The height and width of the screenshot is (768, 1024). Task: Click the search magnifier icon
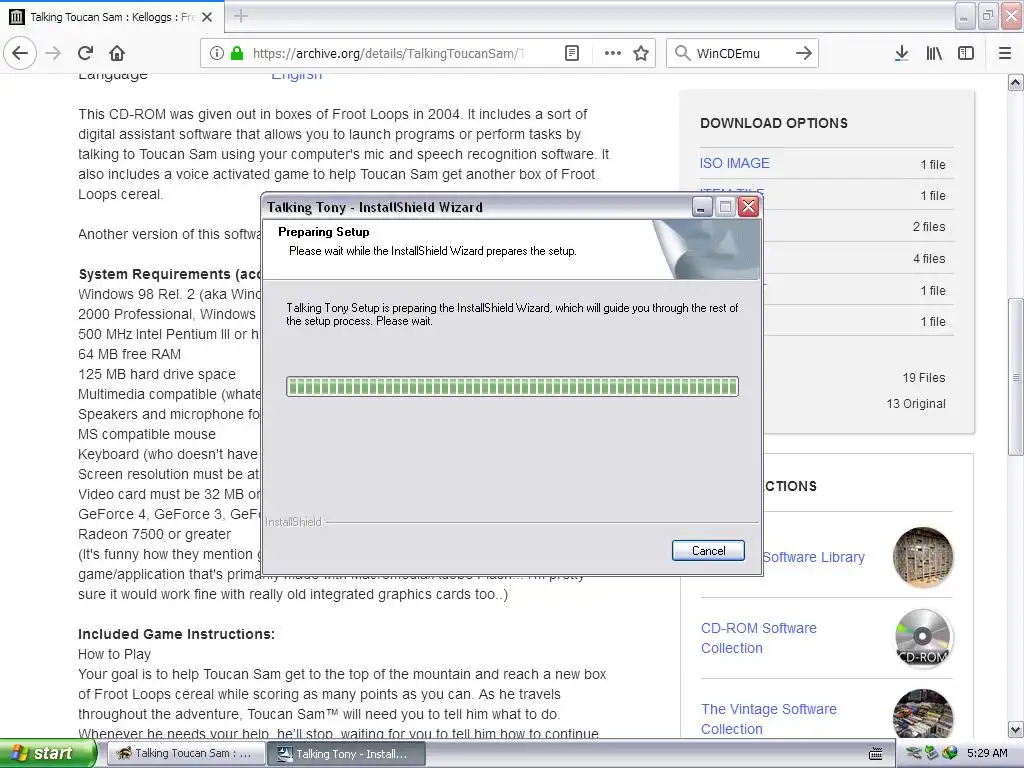point(682,53)
